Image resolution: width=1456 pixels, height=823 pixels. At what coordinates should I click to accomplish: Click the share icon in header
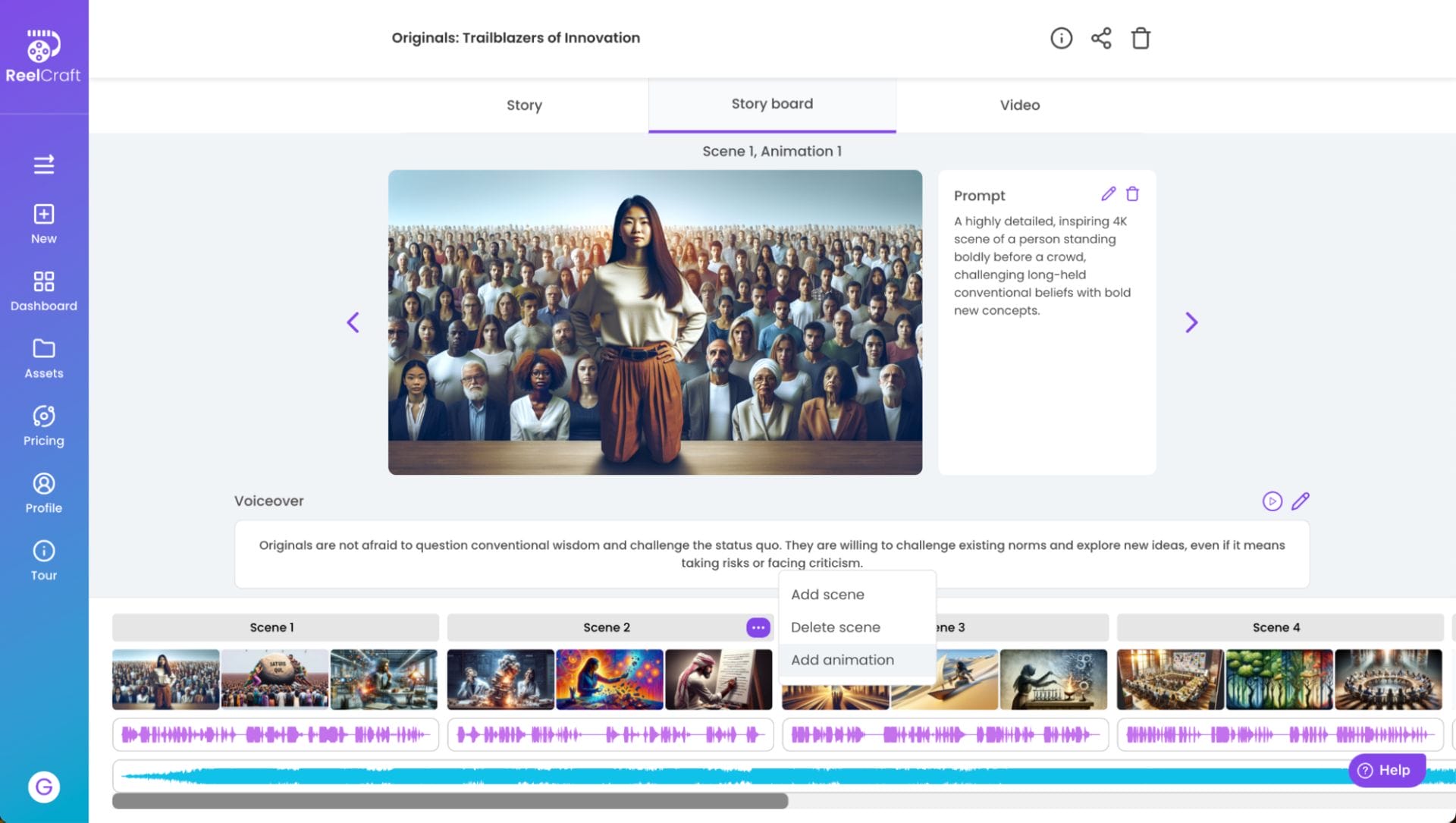[1101, 38]
